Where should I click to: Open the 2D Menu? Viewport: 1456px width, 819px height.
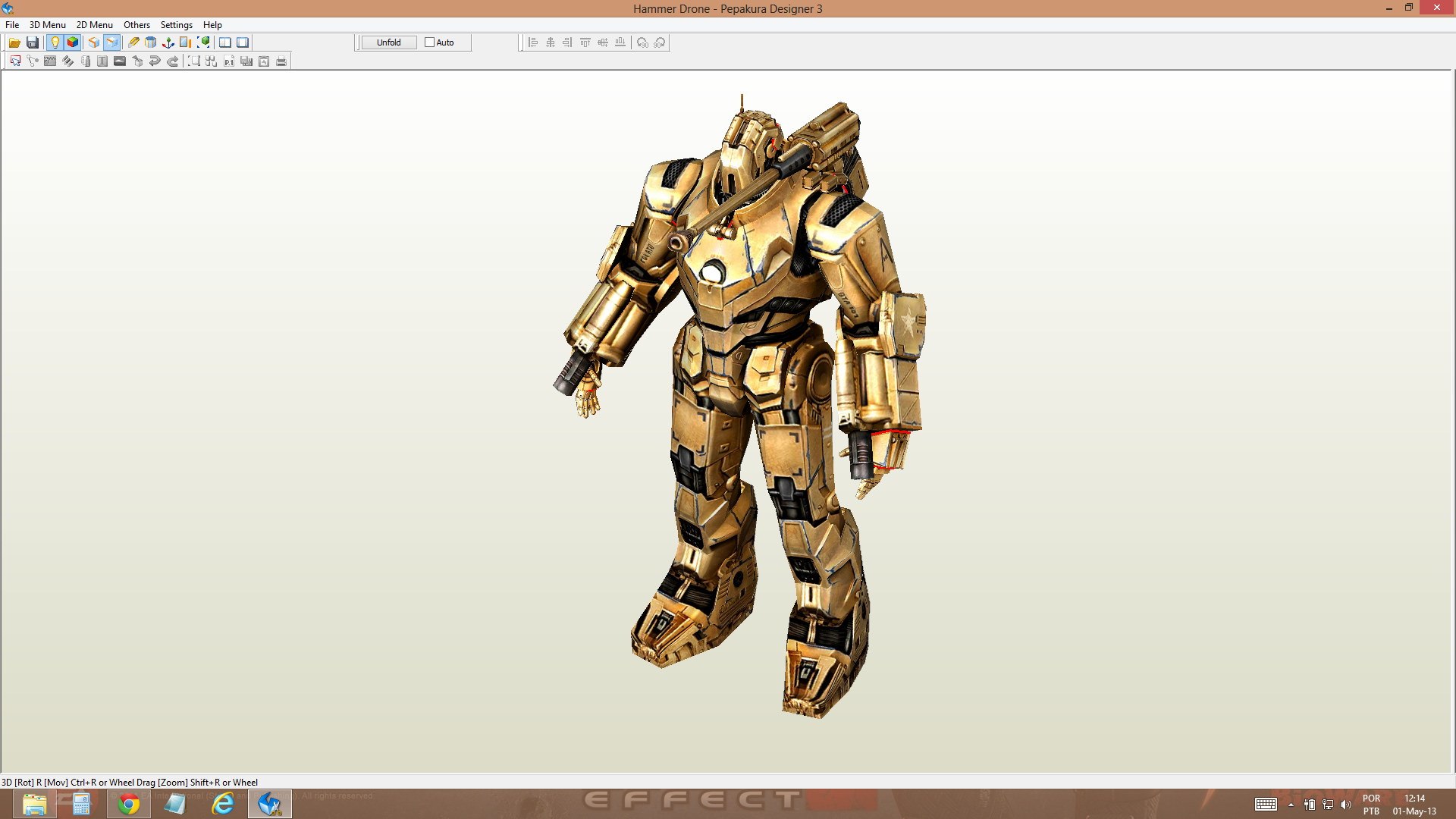tap(95, 25)
